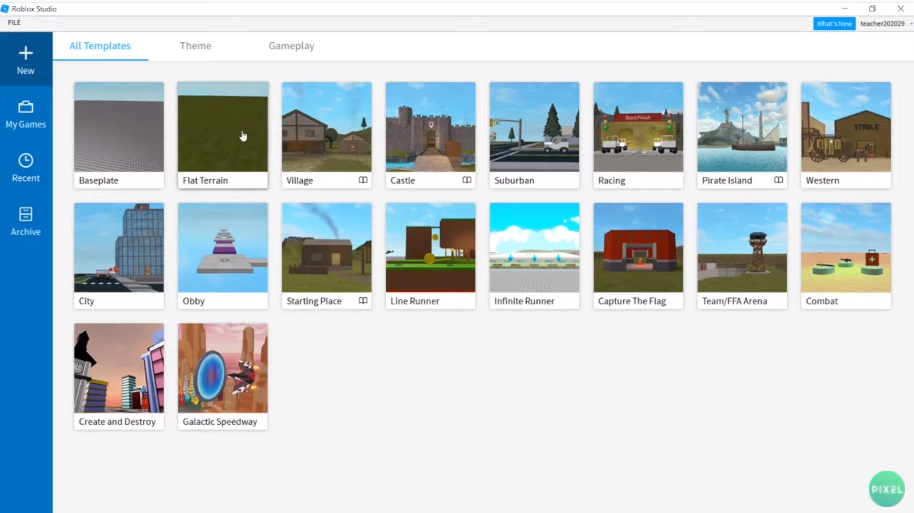Click the Obby label text

[194, 301]
